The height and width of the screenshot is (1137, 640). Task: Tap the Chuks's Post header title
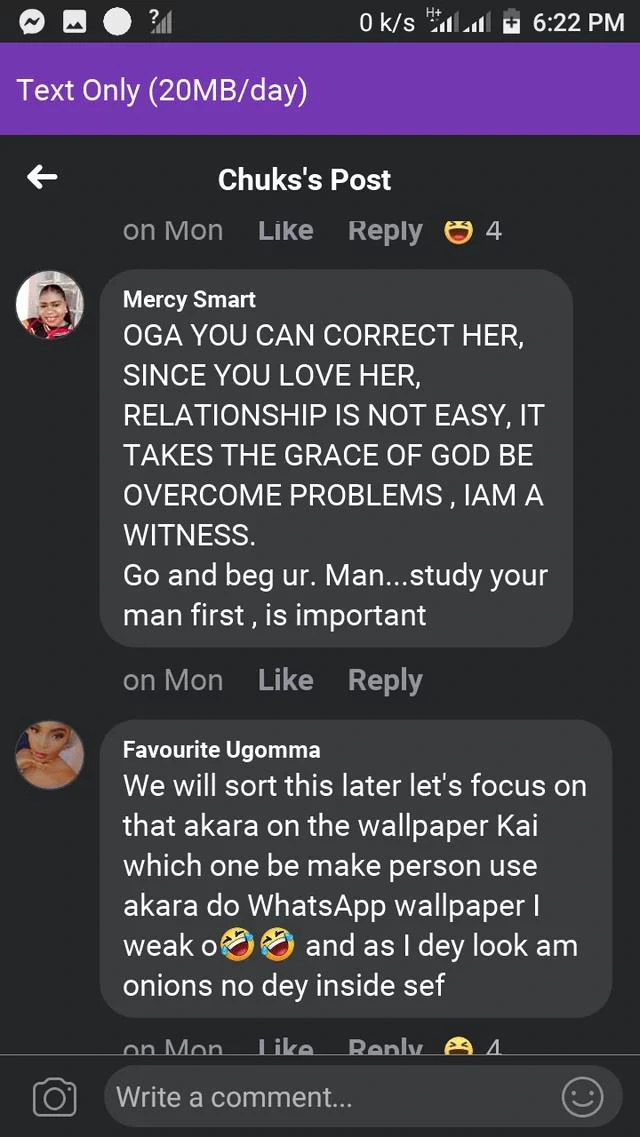pyautogui.click(x=304, y=179)
